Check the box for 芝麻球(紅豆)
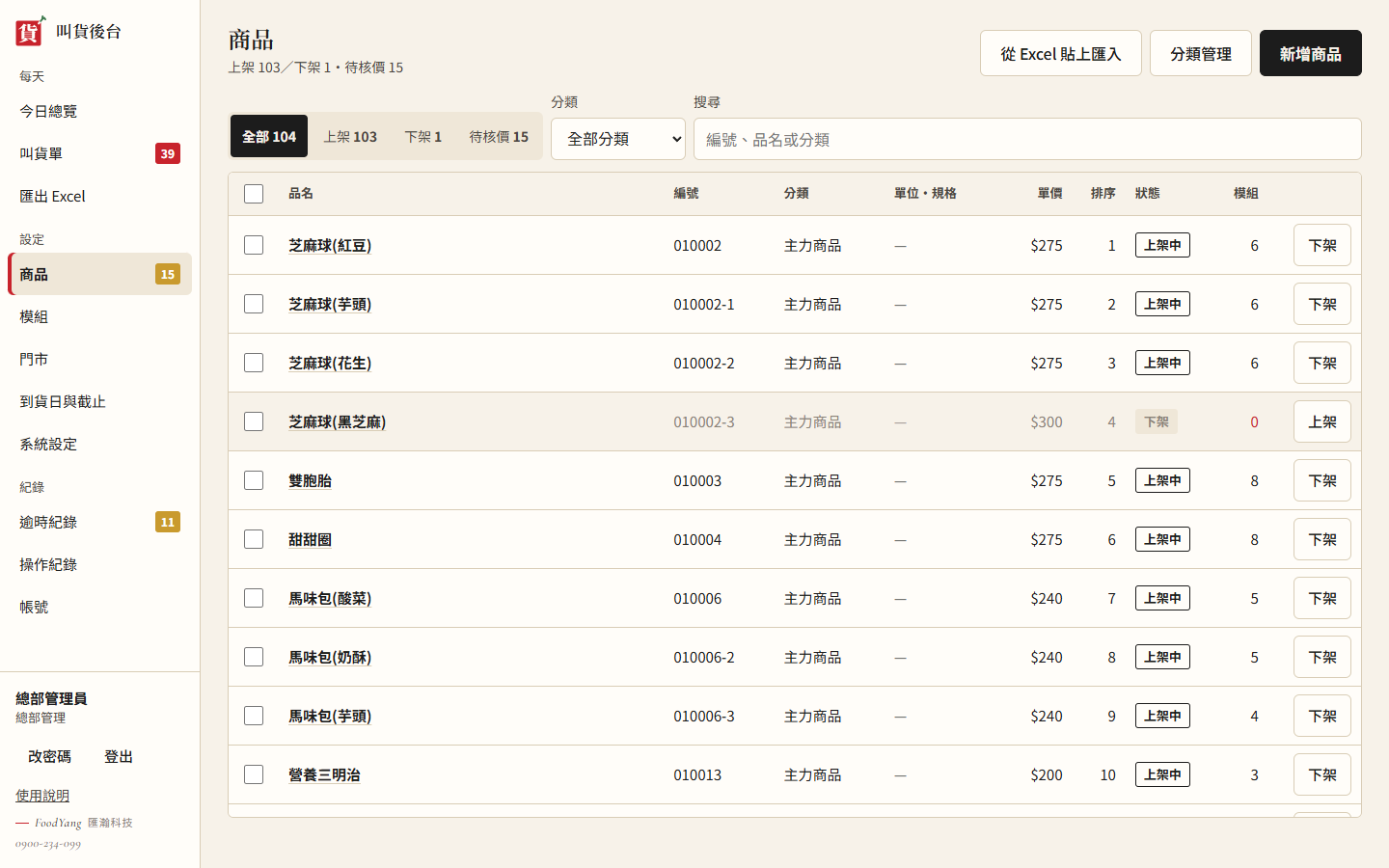This screenshot has width=1389, height=868. pyautogui.click(x=254, y=245)
